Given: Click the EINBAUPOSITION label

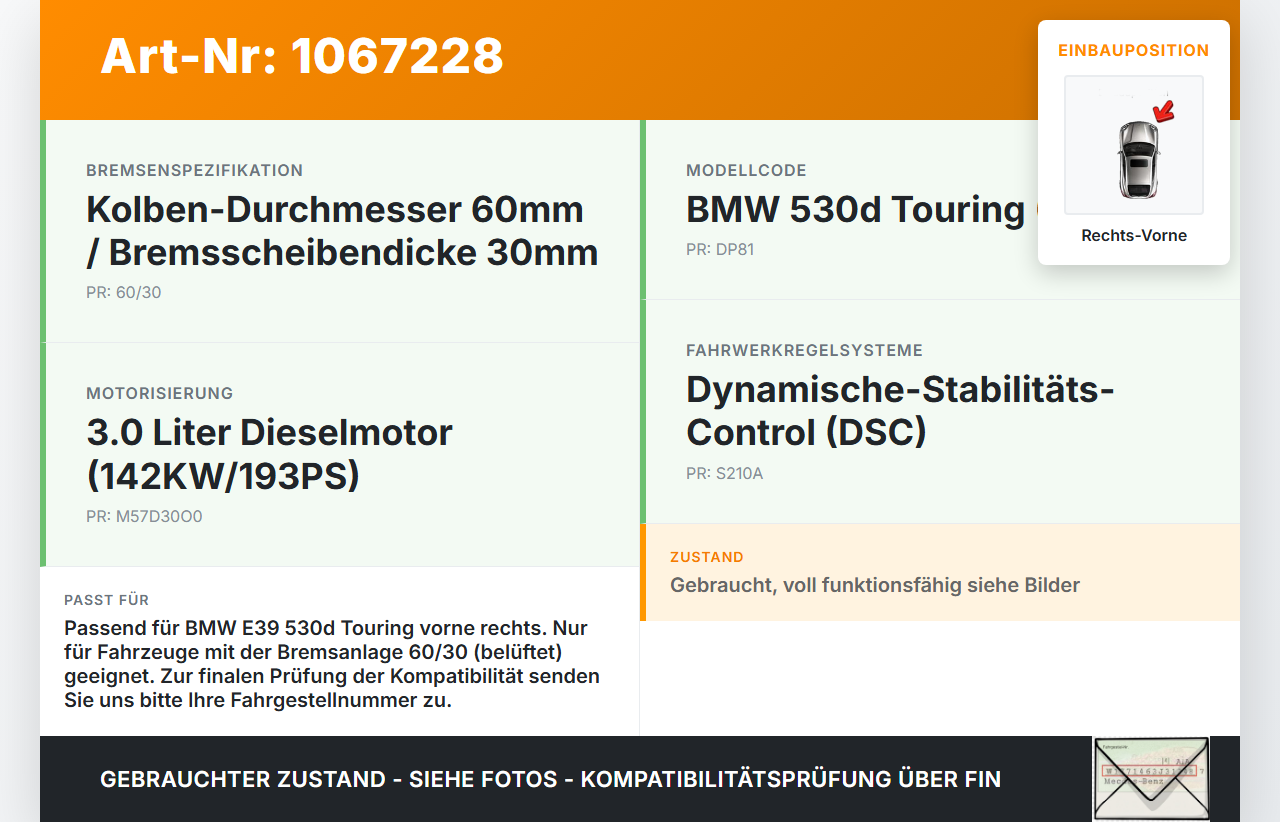Looking at the screenshot, I should pyautogui.click(x=1134, y=50).
